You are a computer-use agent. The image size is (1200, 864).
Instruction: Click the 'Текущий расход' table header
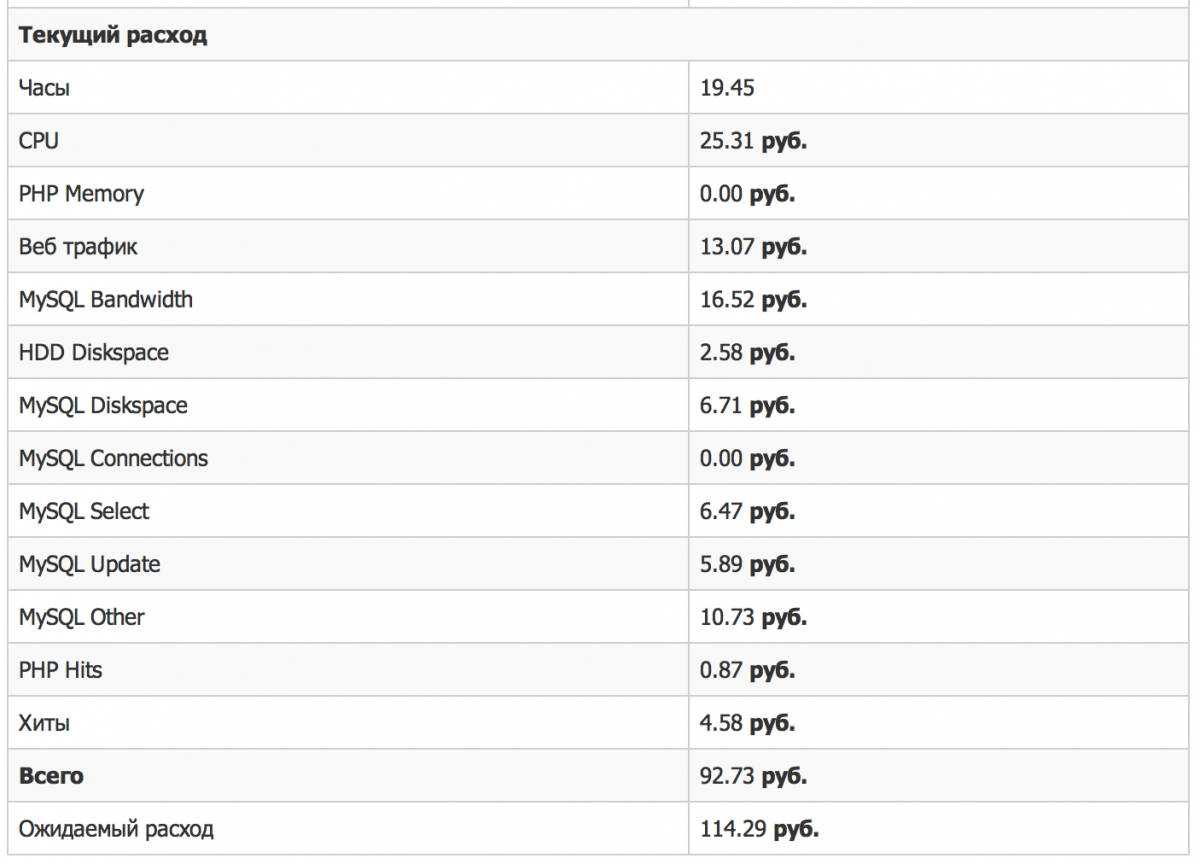(113, 35)
